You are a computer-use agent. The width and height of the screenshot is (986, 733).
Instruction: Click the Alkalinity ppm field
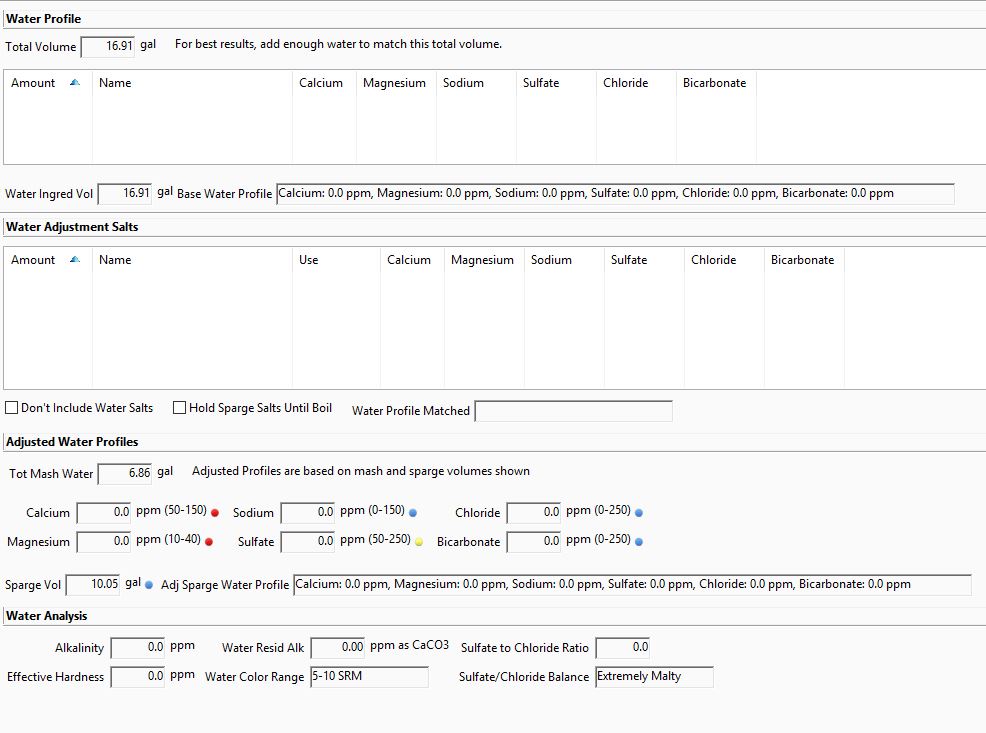(138, 648)
